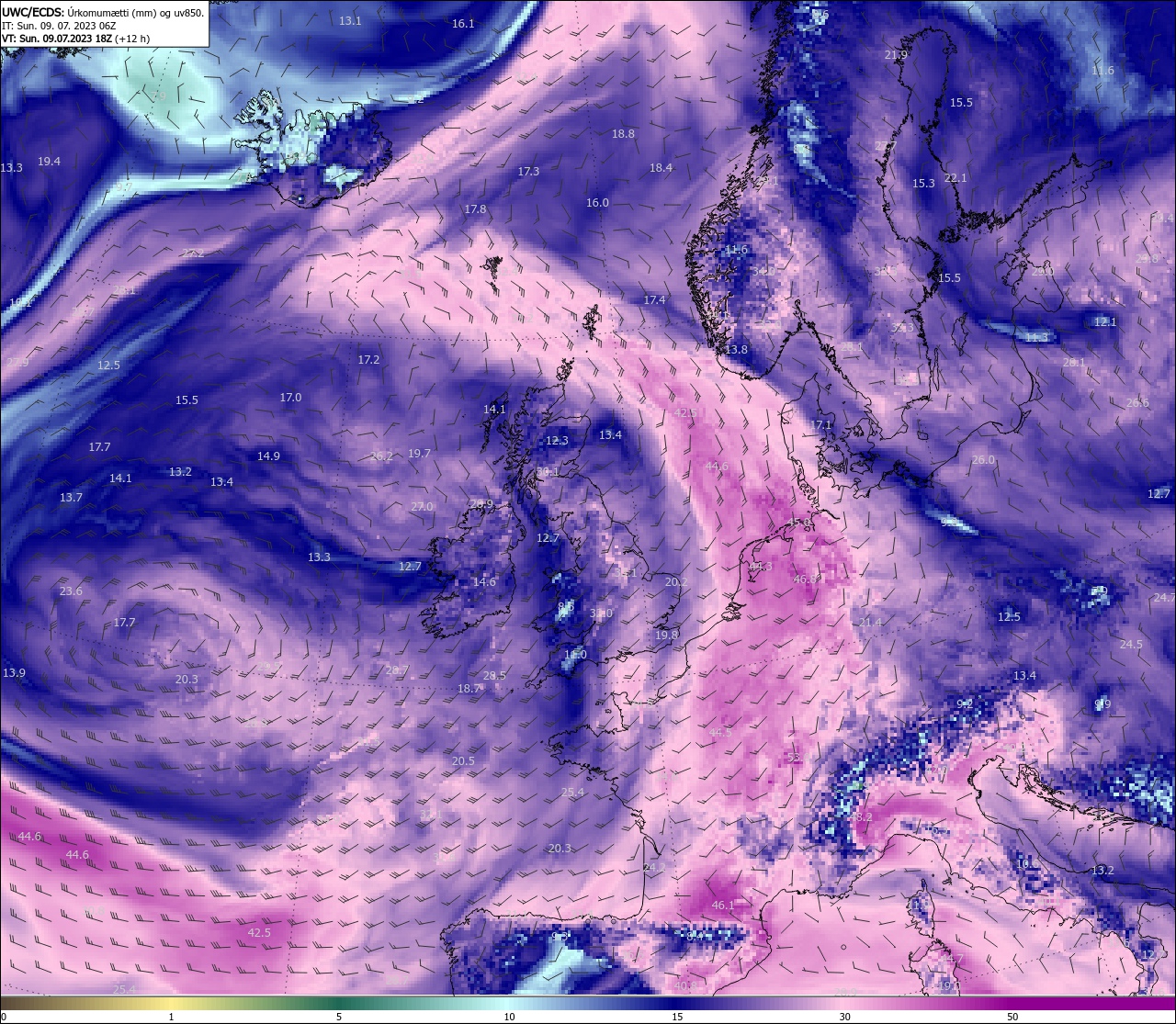Click the 18.4 value off Norway's coast
The width and height of the screenshot is (1176, 1024).
click(661, 168)
